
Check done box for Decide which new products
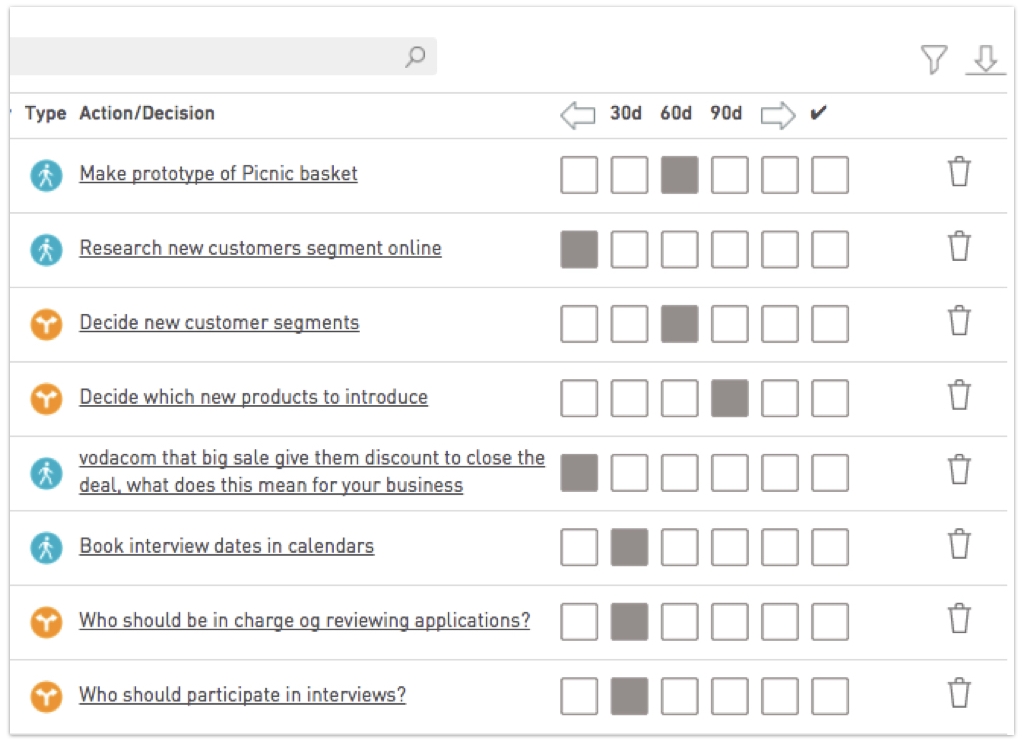829,398
